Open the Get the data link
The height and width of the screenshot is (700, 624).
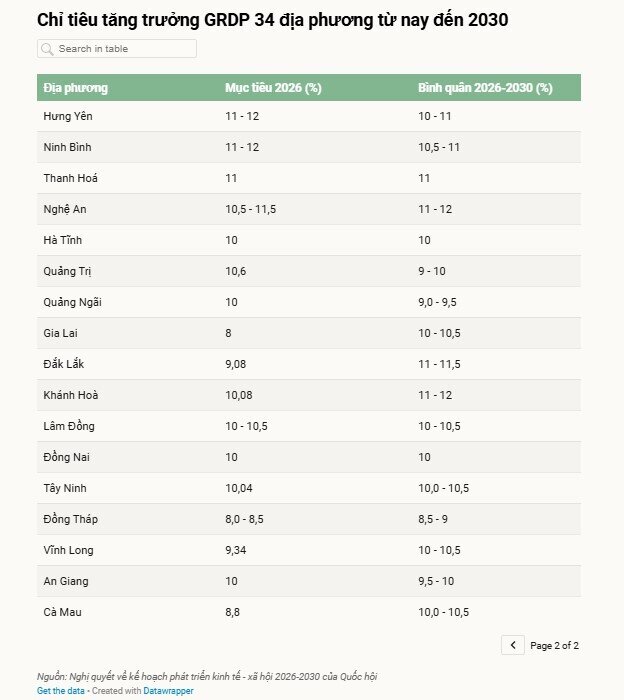(61, 691)
